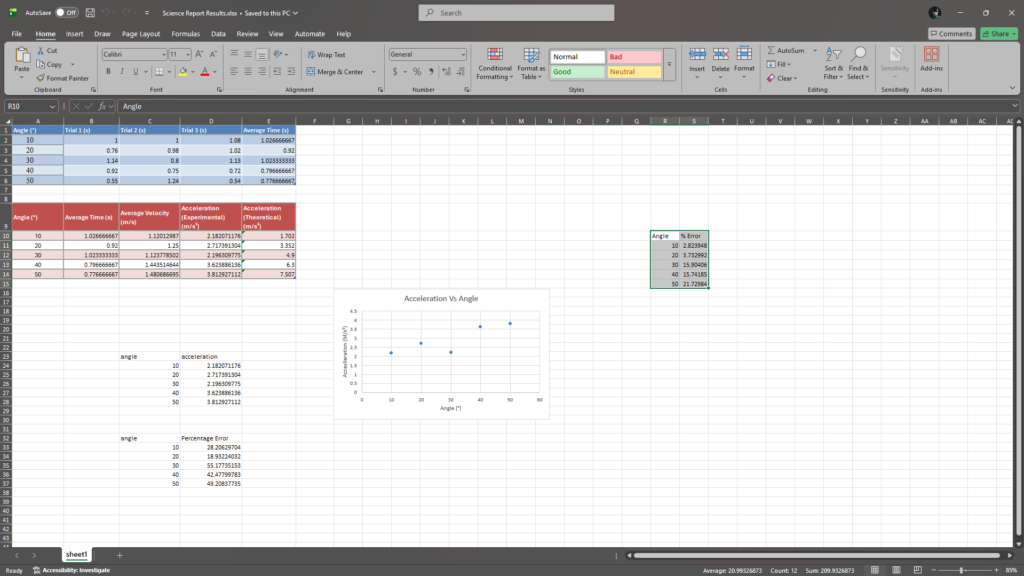Click the Share button
This screenshot has width=1024, height=576.
click(x=999, y=34)
